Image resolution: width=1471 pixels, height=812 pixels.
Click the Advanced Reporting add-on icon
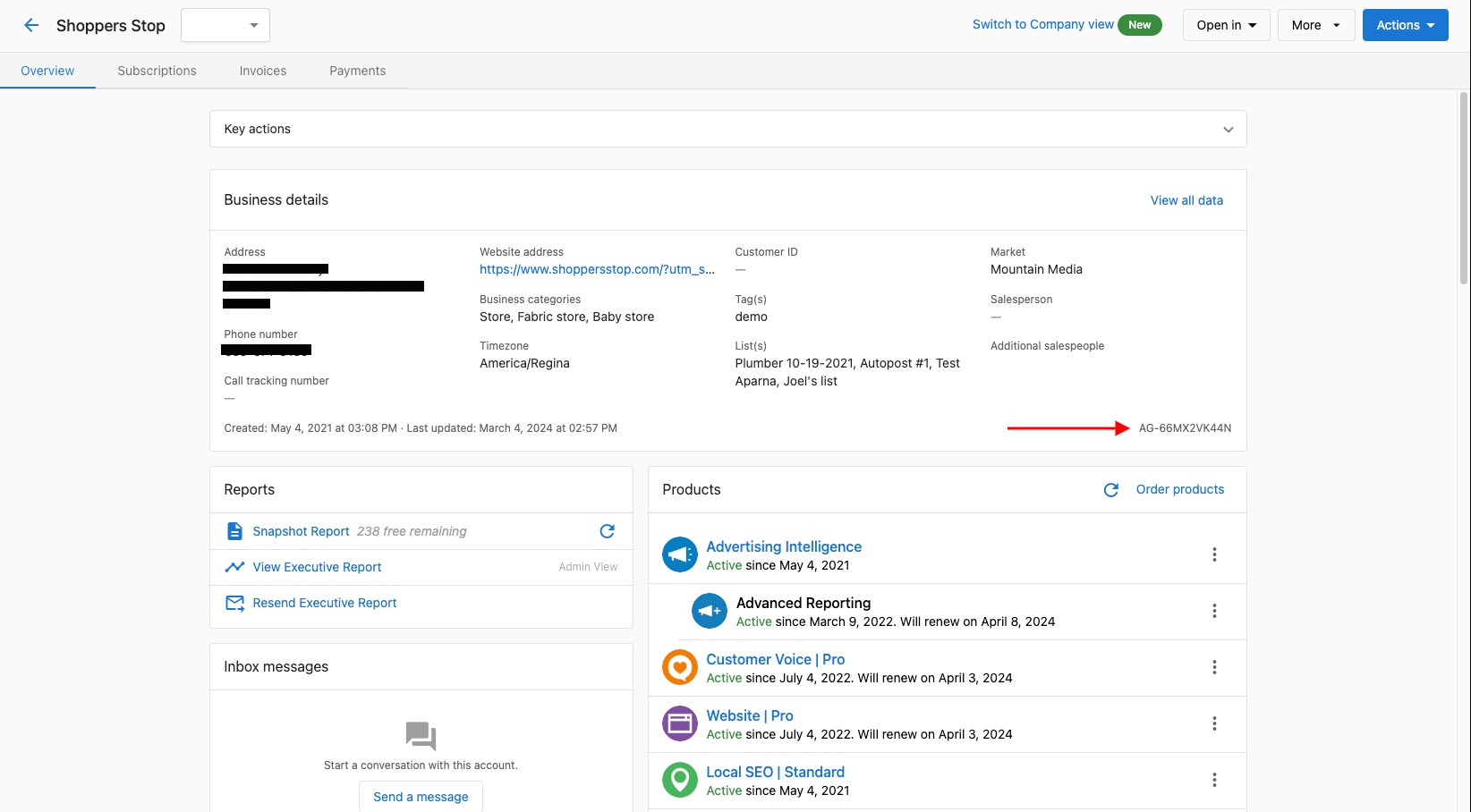click(710, 611)
